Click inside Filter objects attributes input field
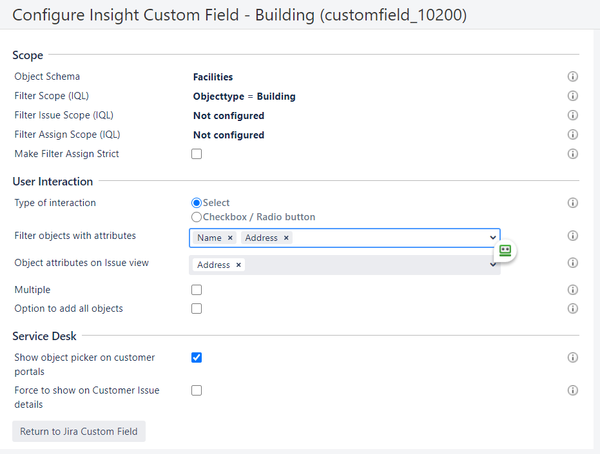This screenshot has width=600, height=454. [x=390, y=238]
